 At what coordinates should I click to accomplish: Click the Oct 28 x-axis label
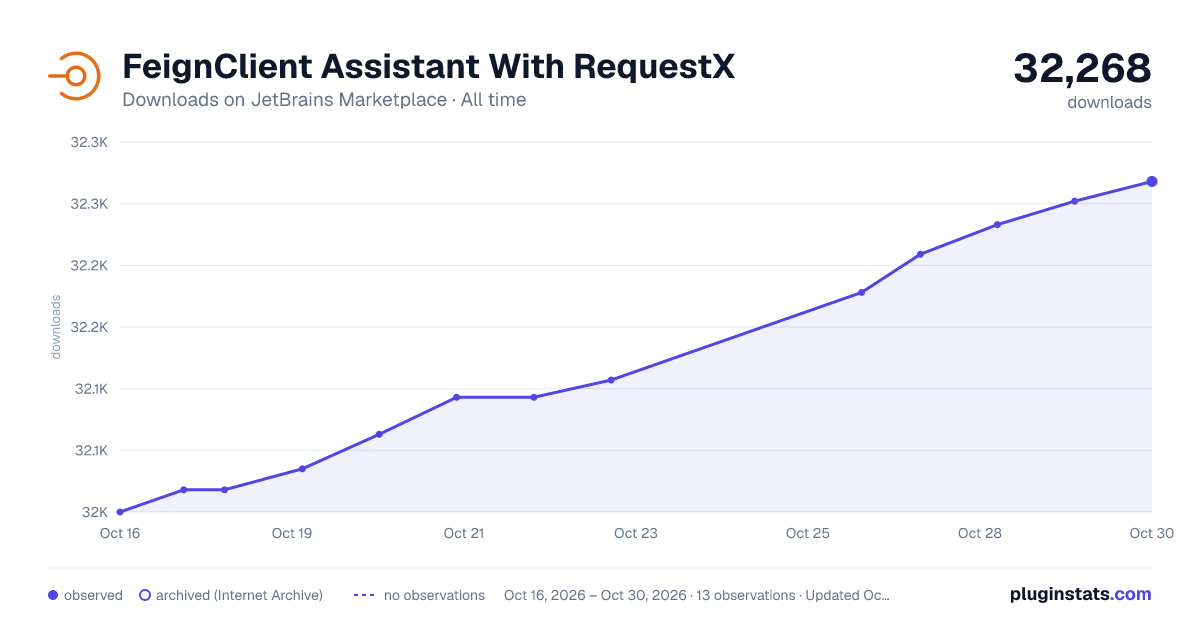(980, 533)
